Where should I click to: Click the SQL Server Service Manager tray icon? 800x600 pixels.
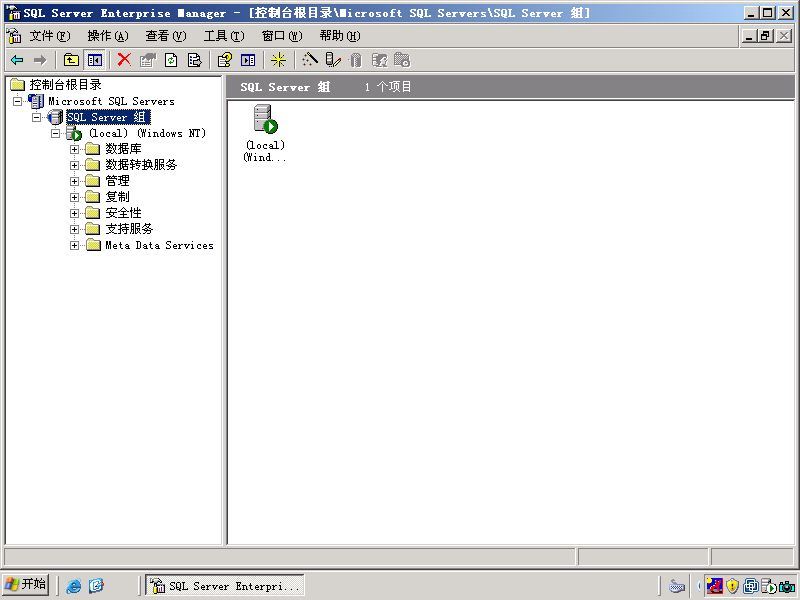pyautogui.click(x=768, y=586)
